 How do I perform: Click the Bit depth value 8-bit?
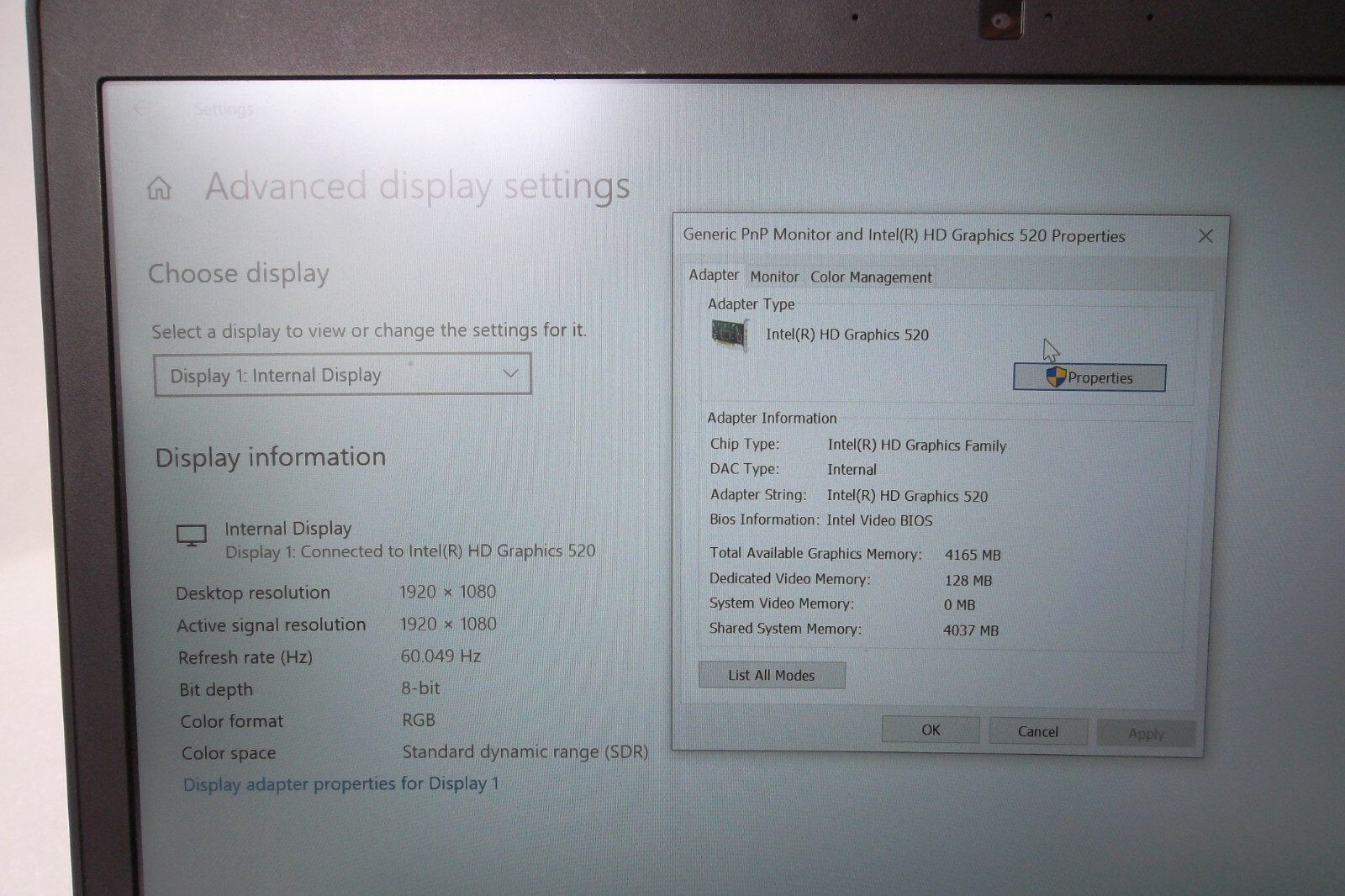point(420,688)
